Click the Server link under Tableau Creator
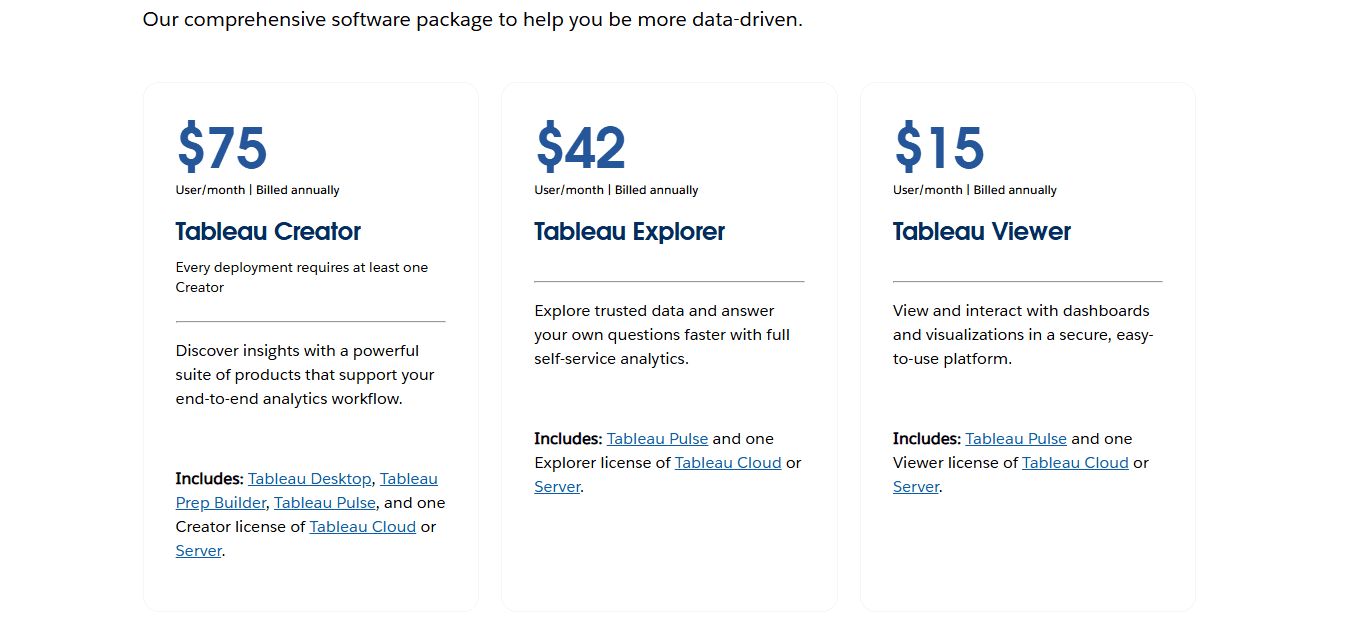Image resolution: width=1345 pixels, height=637 pixels. click(197, 550)
